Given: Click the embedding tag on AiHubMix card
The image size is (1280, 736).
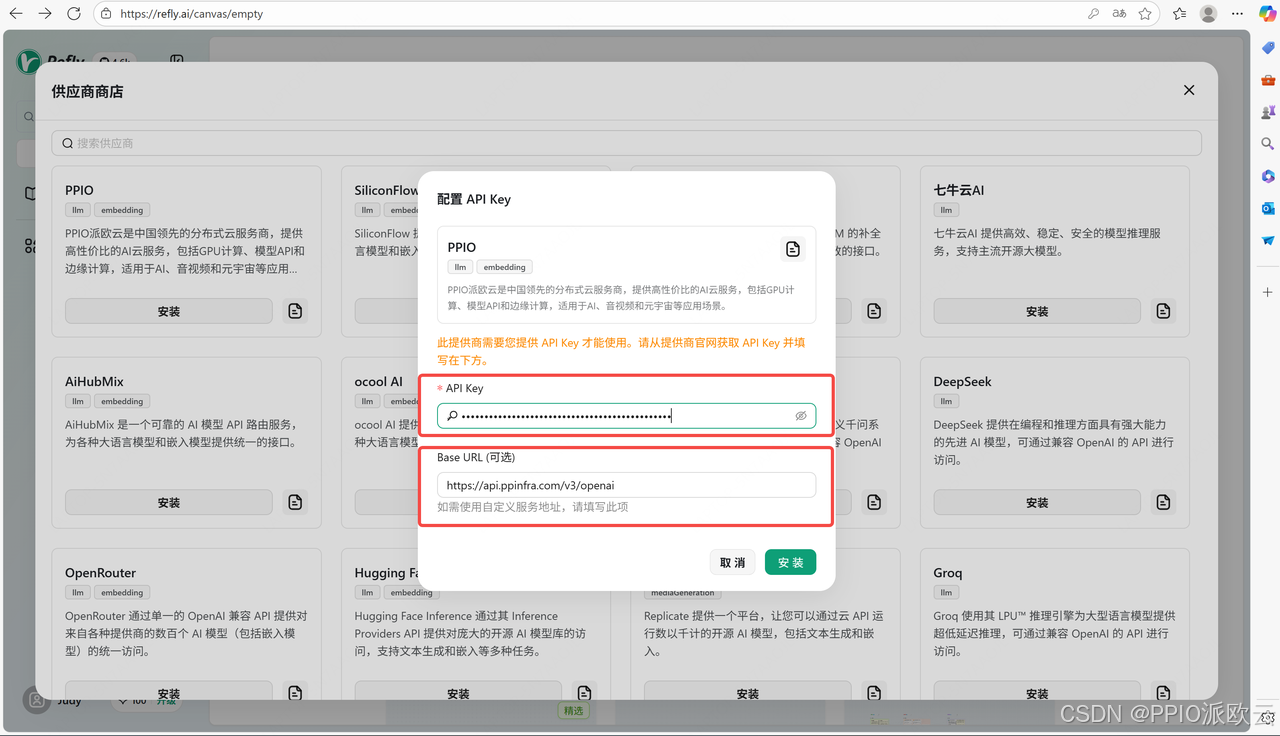Looking at the screenshot, I should (x=122, y=401).
